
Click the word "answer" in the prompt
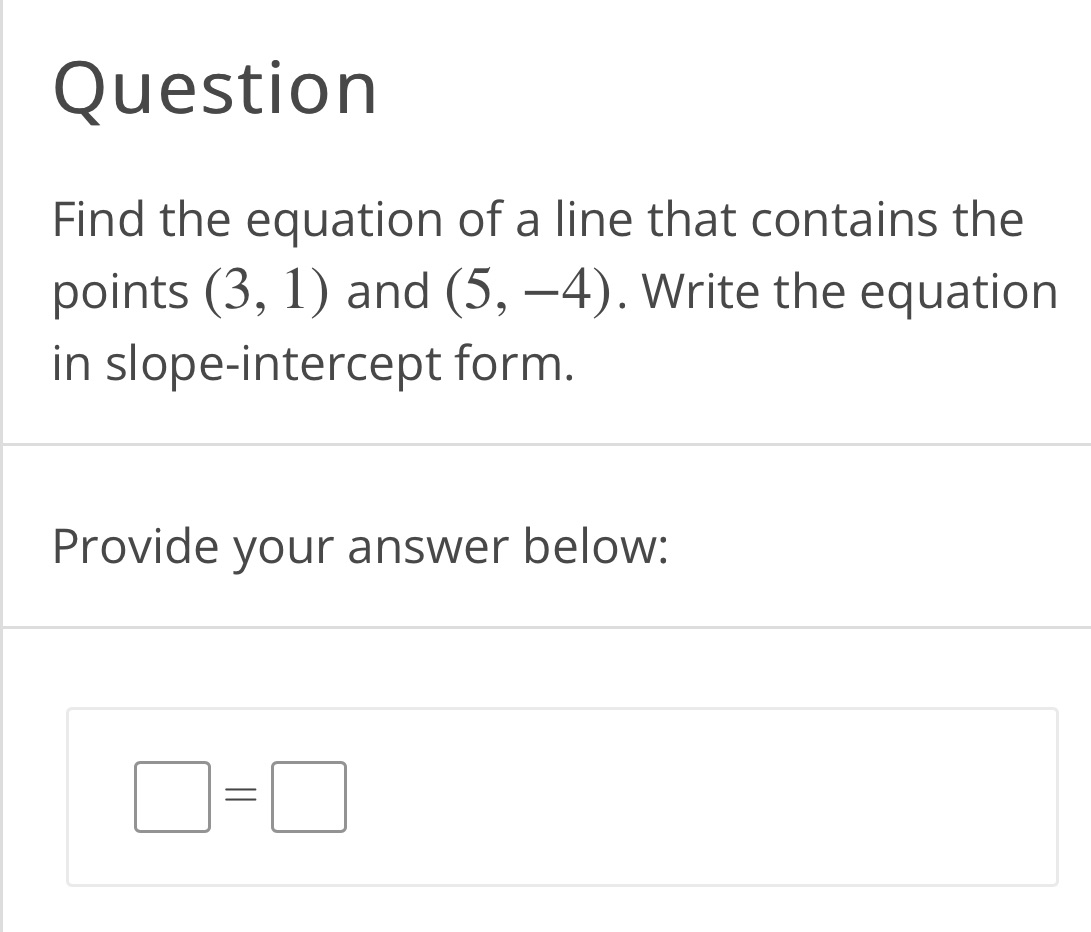(429, 547)
